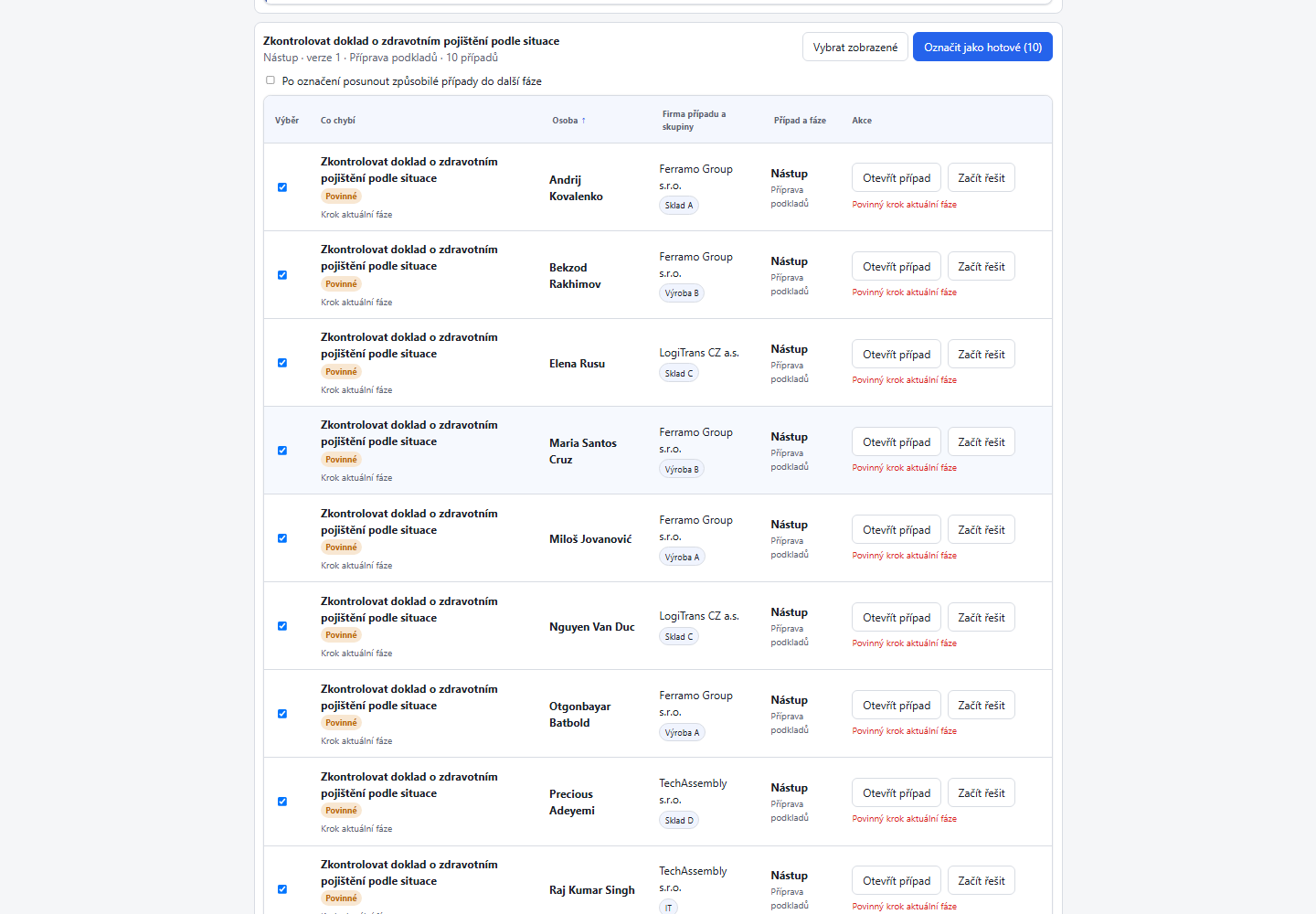
Task: Click the 'Povinné' badge in Andrij Kovalenko's row
Action: click(341, 197)
